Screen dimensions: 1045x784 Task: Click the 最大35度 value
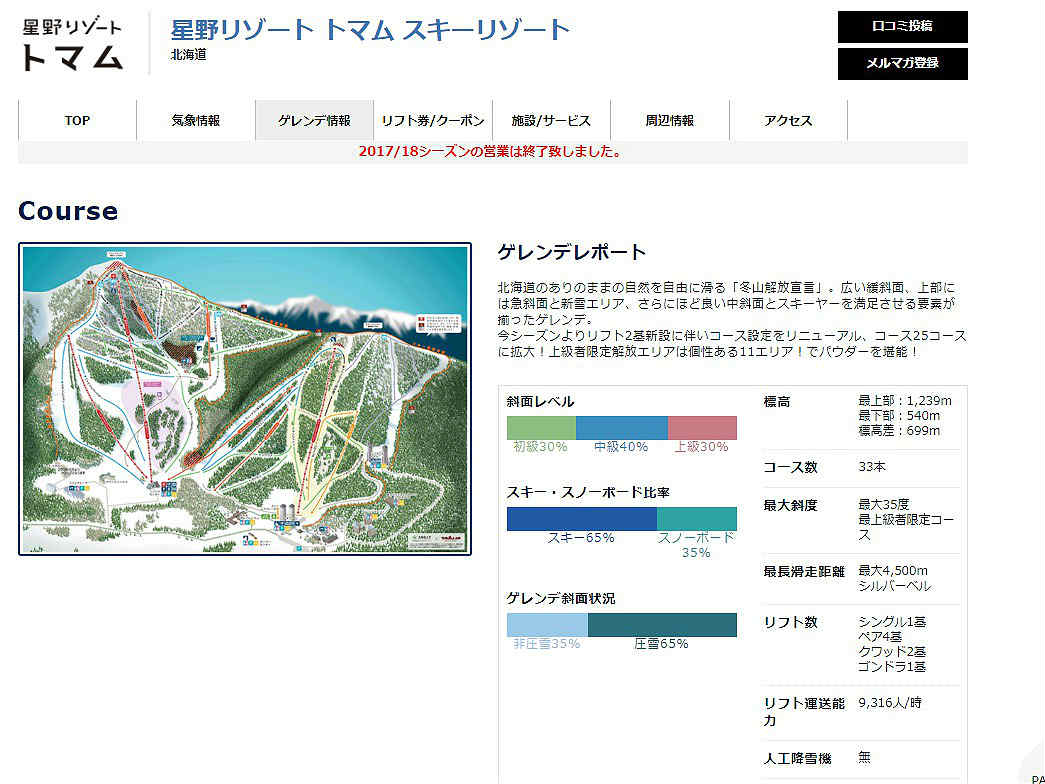click(x=884, y=505)
